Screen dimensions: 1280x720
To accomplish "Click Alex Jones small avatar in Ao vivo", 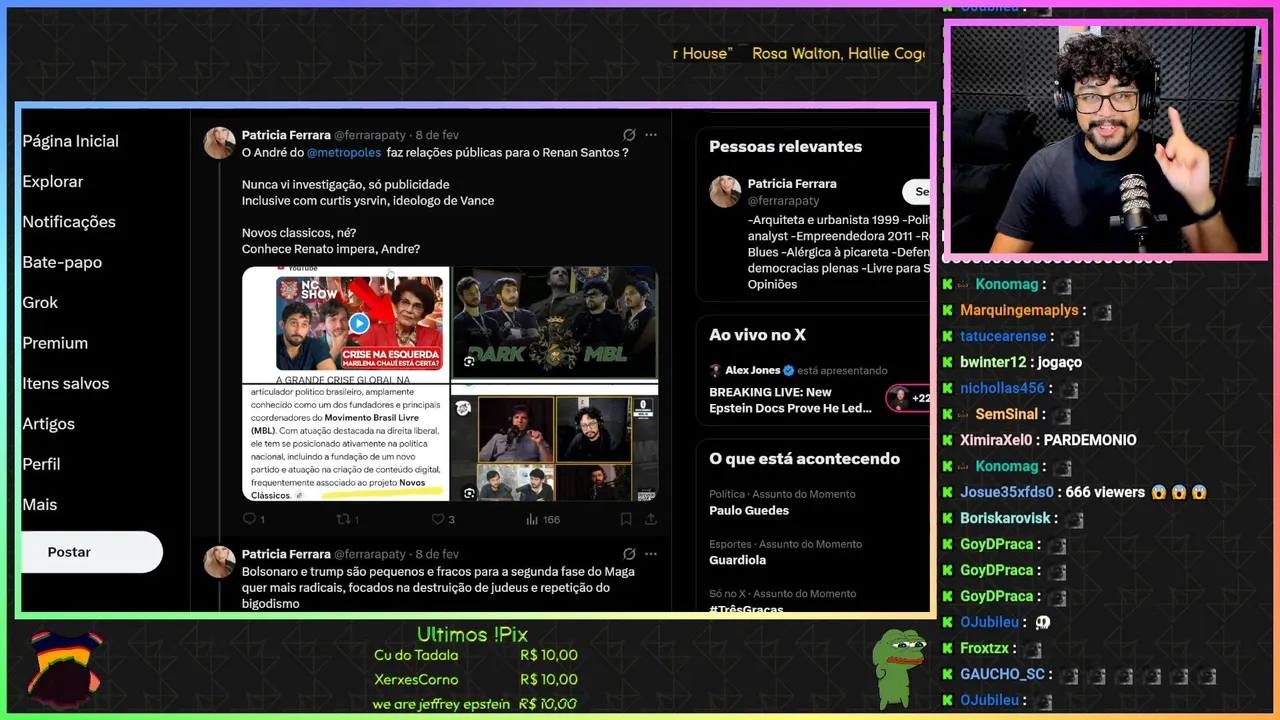I will [x=715, y=370].
